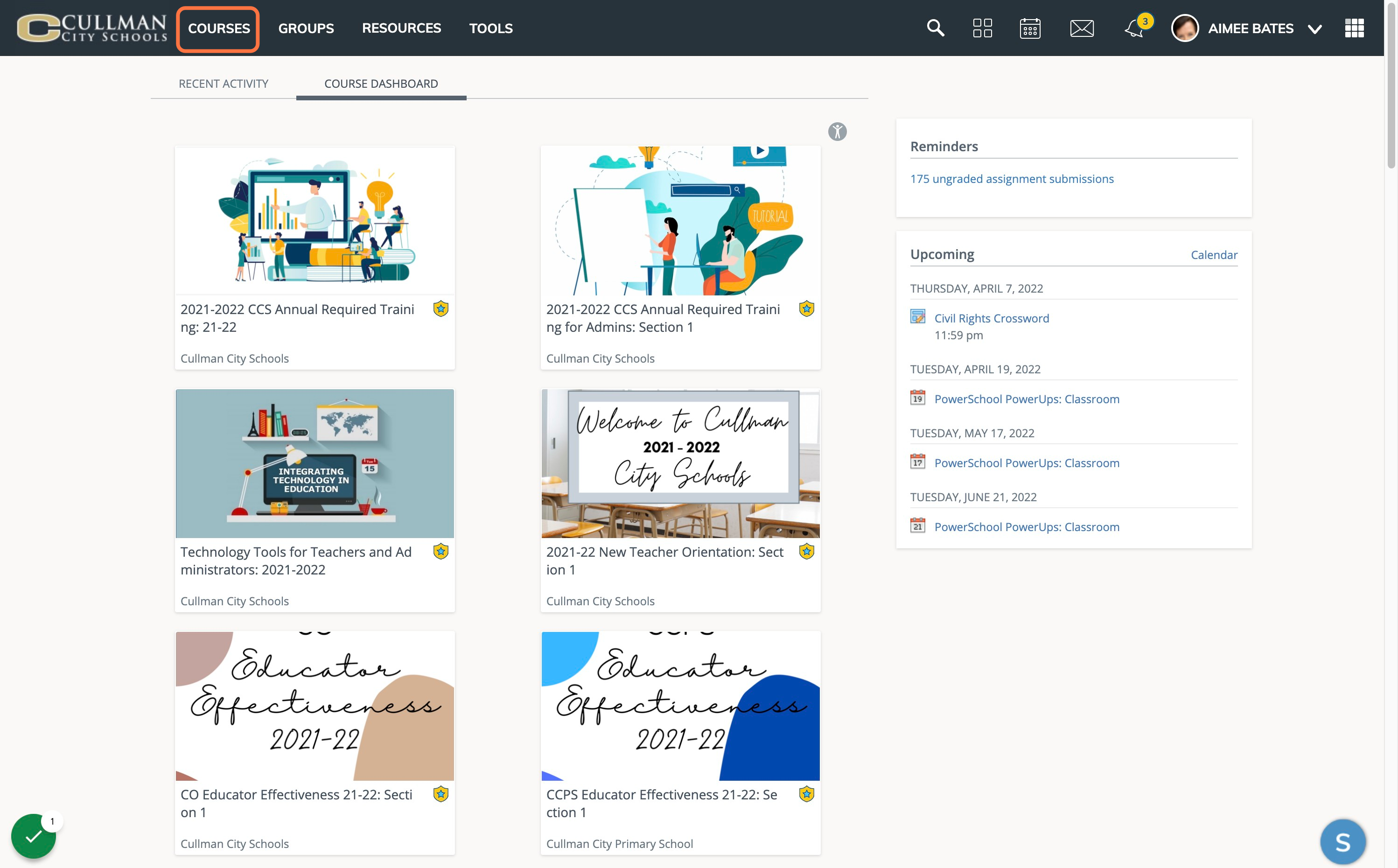Open June 21 PowerSchool PowerUps: Classroom link

1027,526
